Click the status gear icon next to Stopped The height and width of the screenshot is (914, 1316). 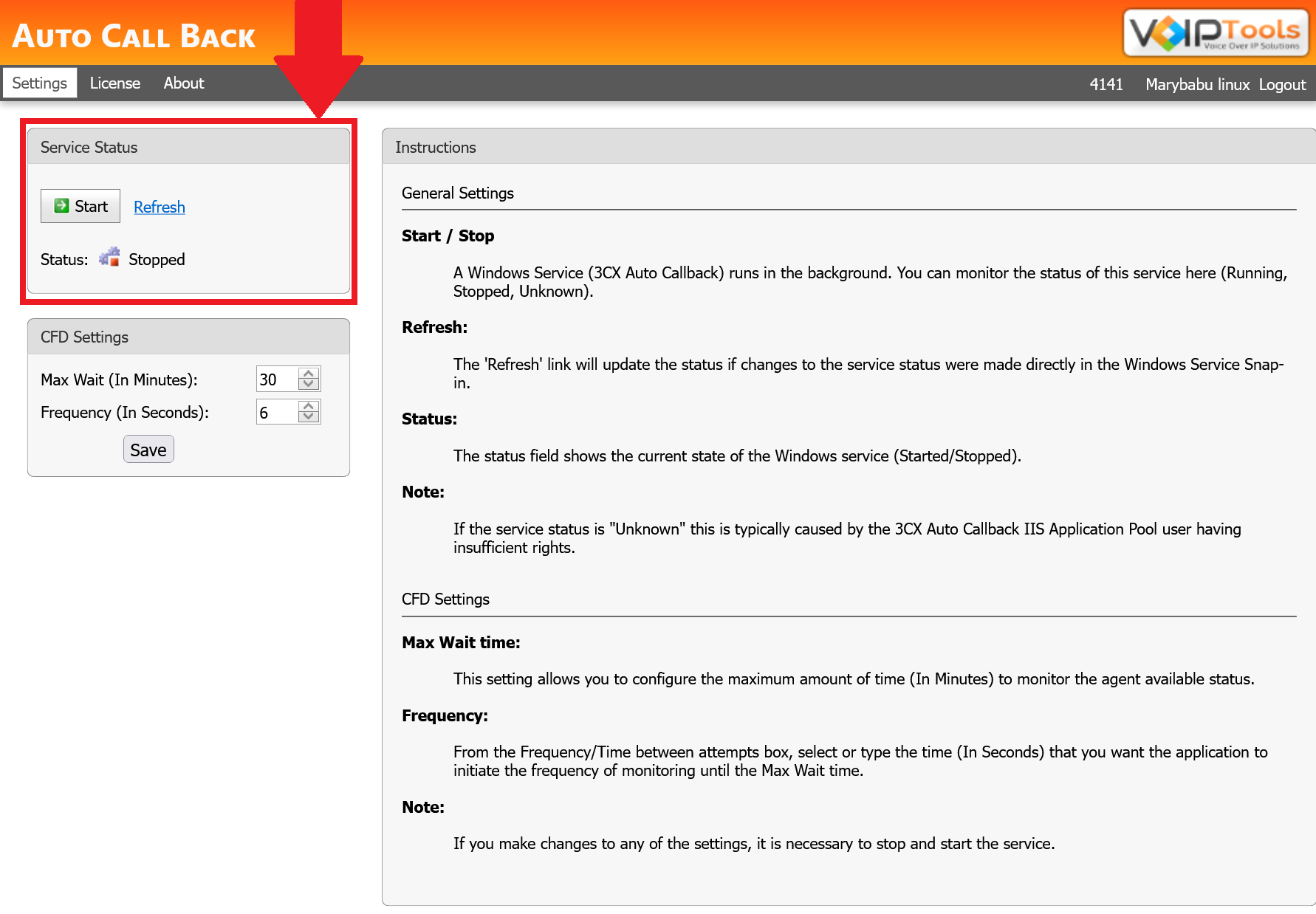(x=109, y=258)
